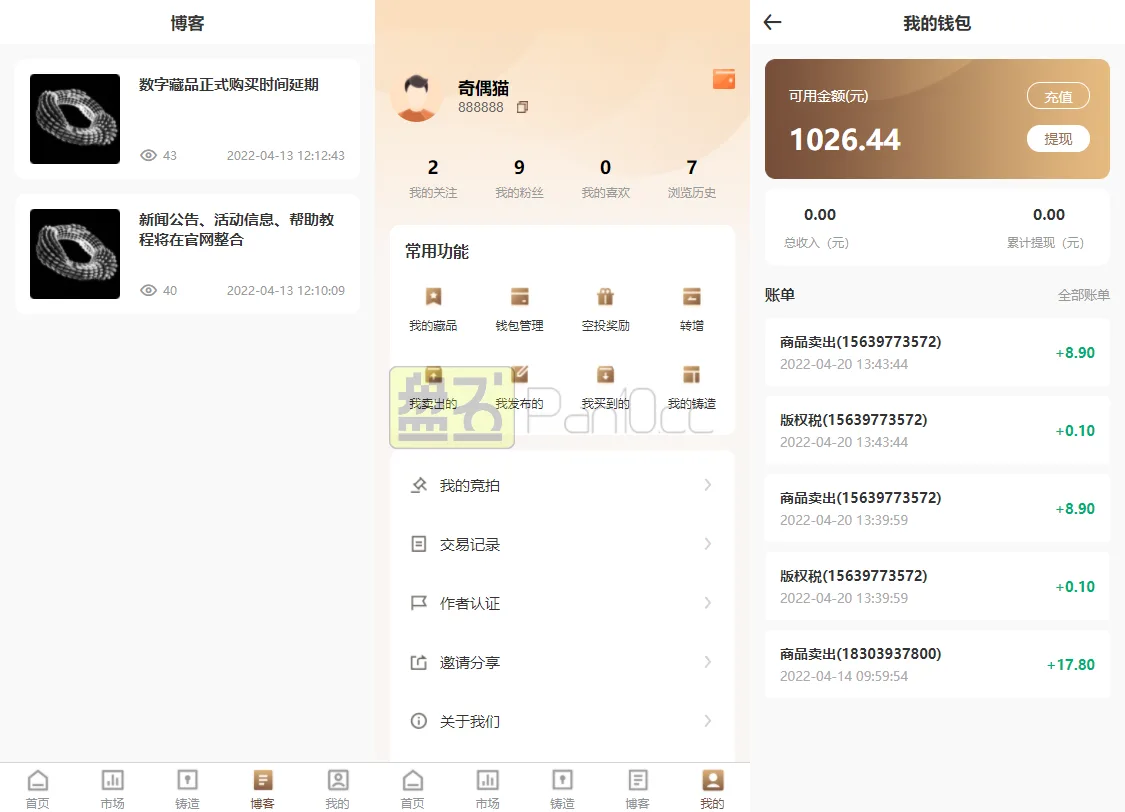Expand the 作者认证 author verification row
Screen dimensions: 1125x812
(x=562, y=603)
